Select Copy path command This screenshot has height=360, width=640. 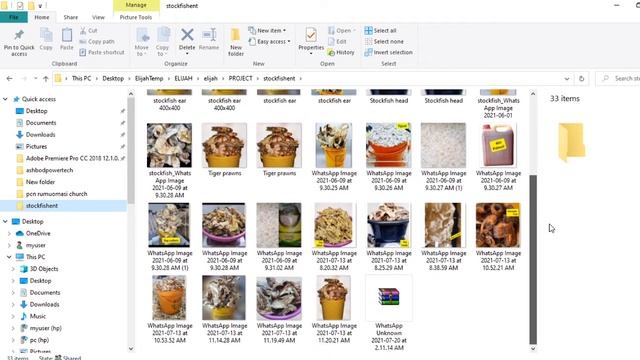pos(97,42)
